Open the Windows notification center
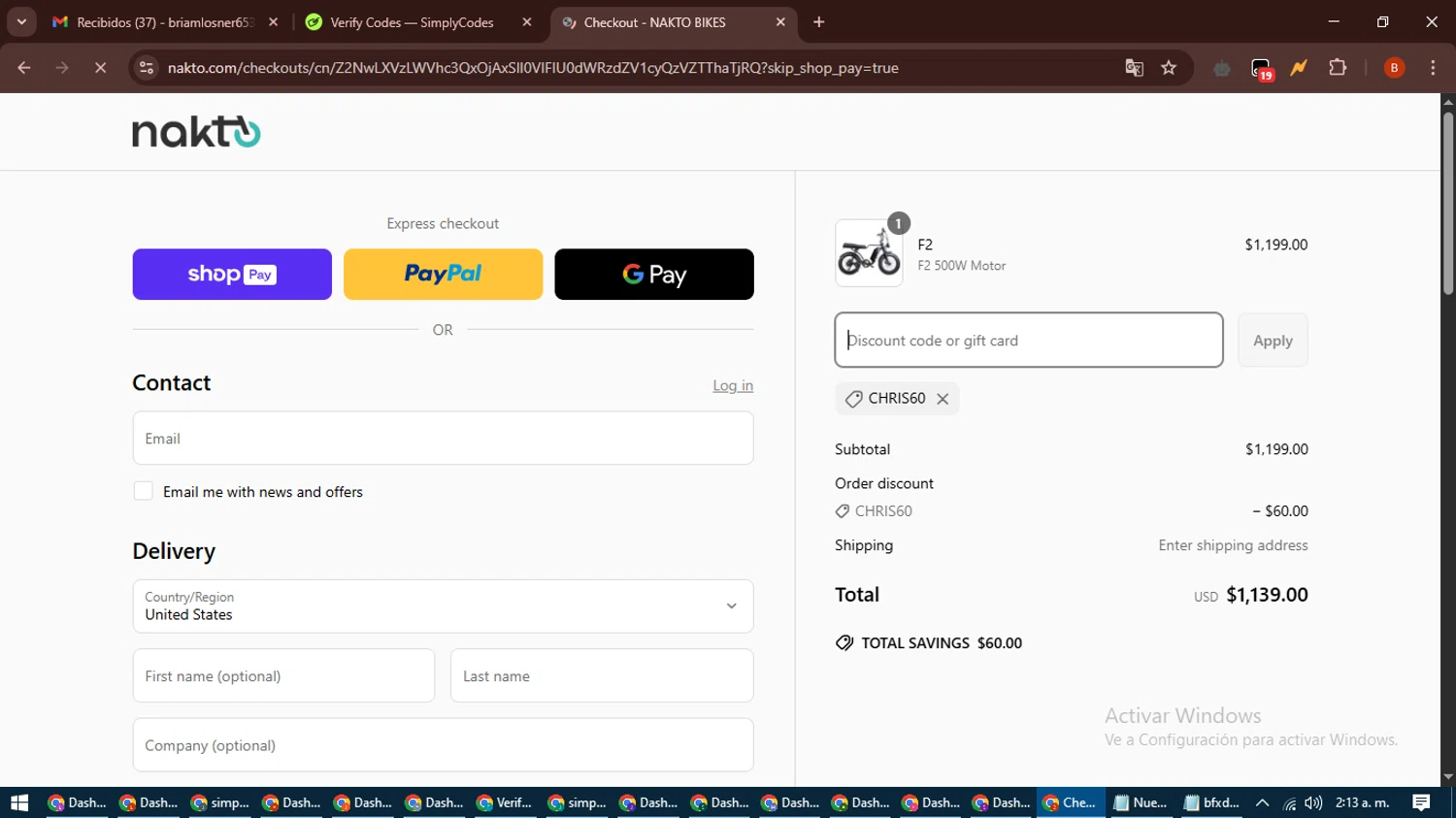This screenshot has width=1456, height=818. click(1421, 802)
